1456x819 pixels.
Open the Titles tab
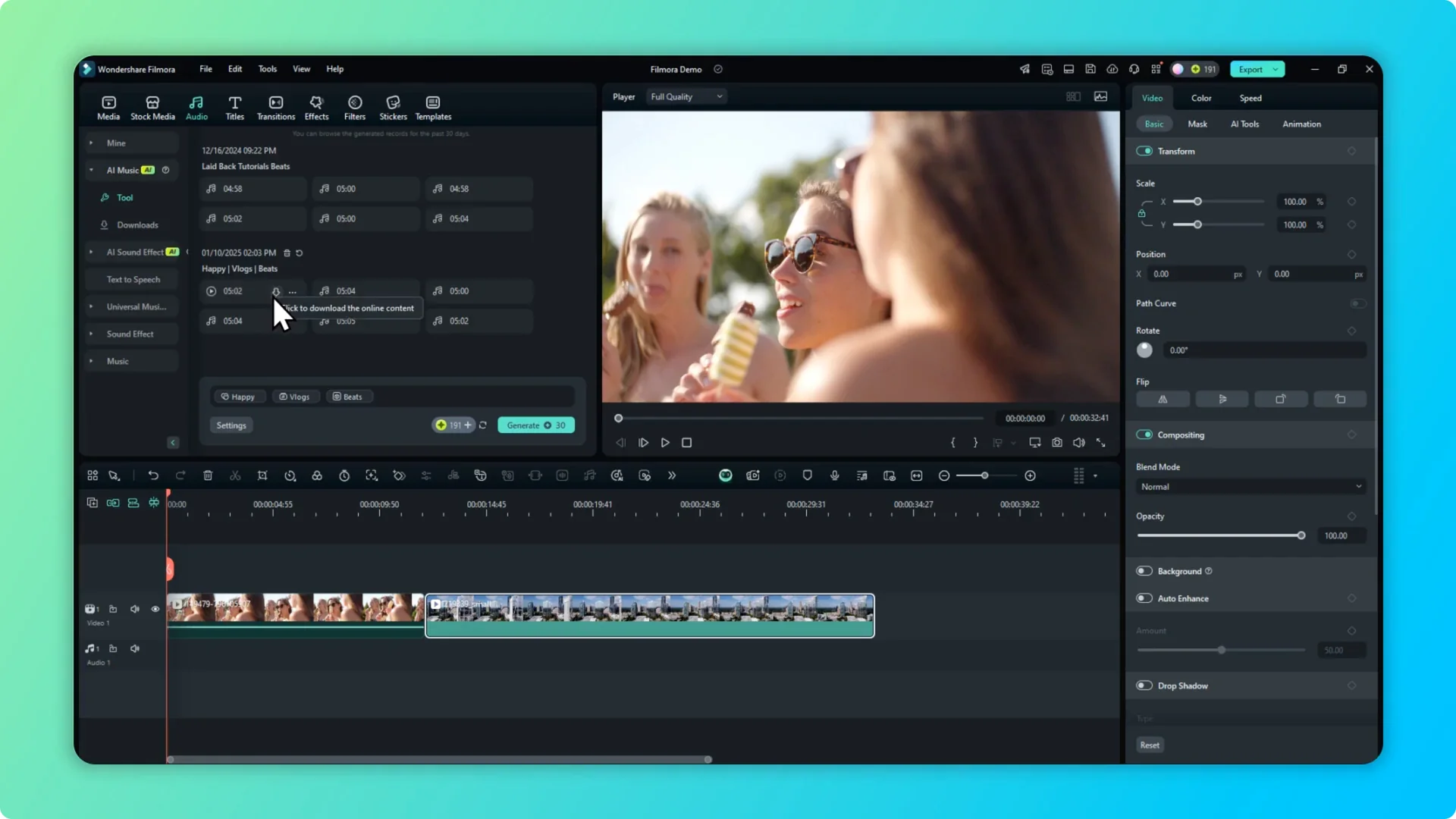tap(235, 108)
